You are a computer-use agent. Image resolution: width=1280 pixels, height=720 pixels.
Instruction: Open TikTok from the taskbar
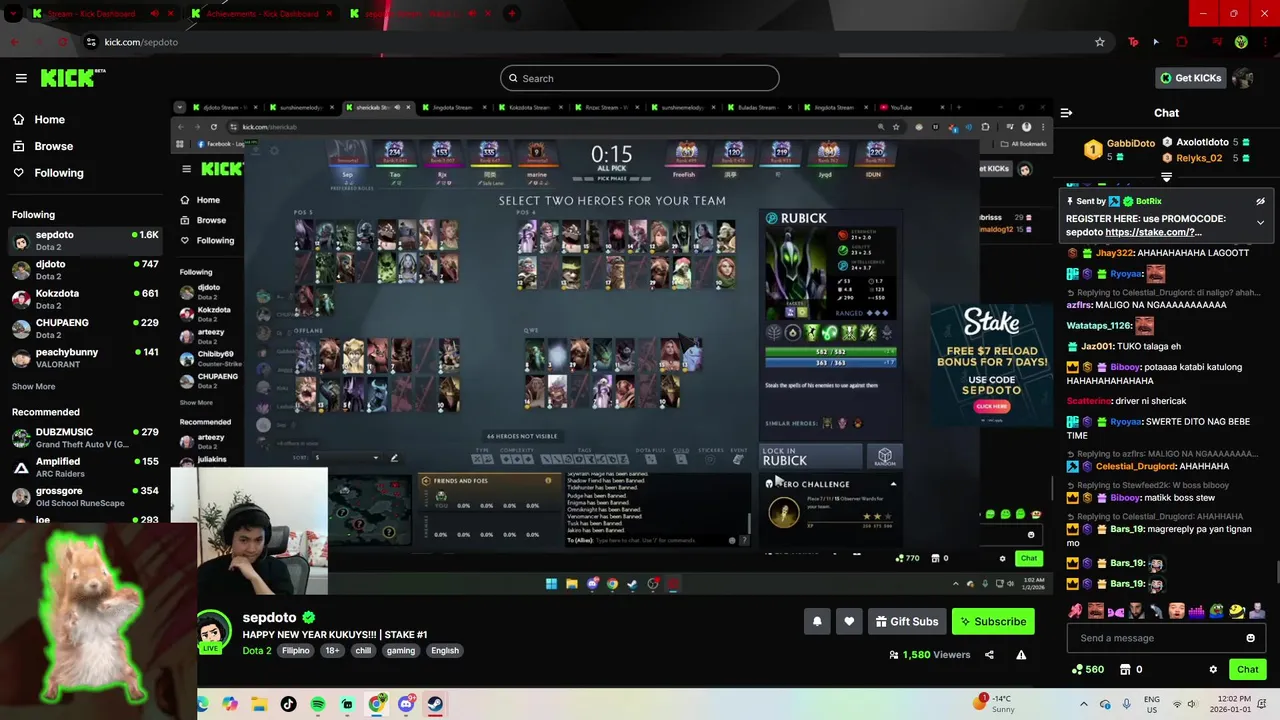(288, 704)
